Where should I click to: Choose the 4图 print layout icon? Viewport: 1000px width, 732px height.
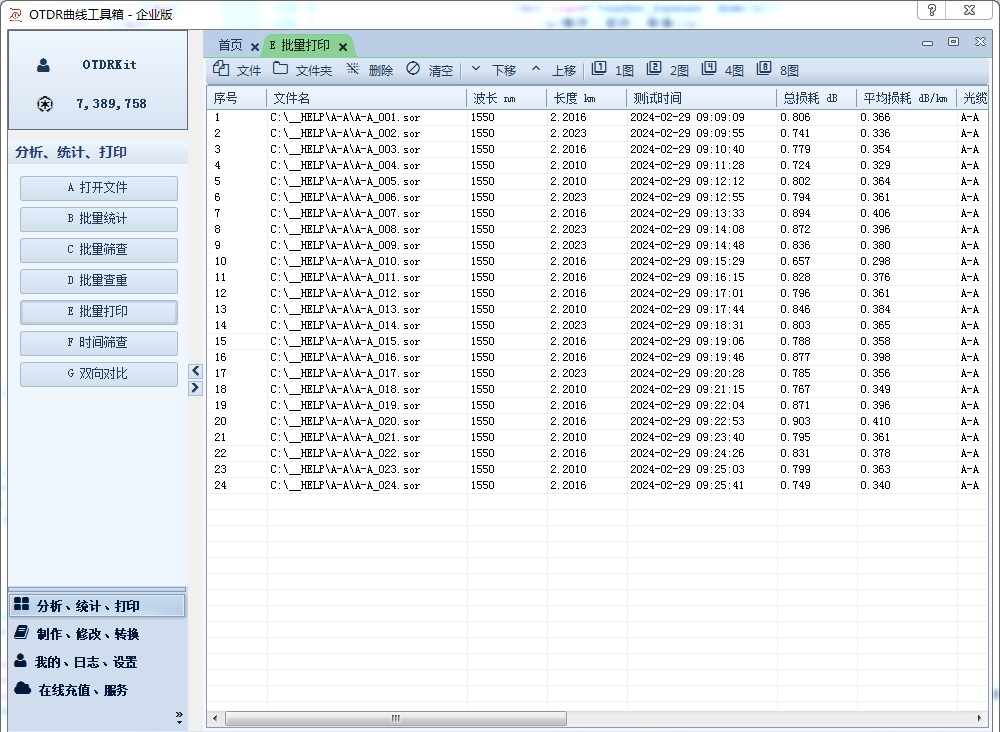(709, 69)
